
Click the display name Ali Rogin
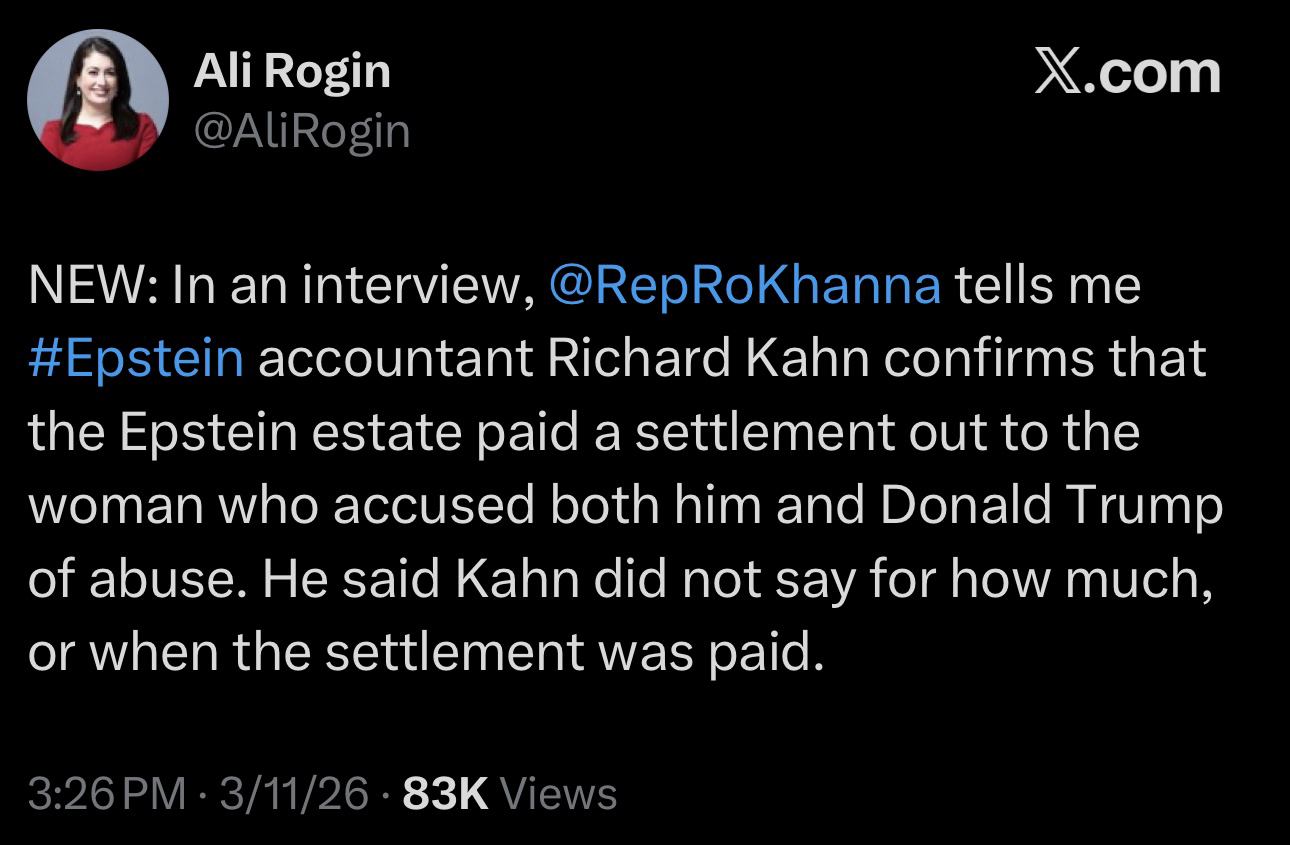(x=291, y=72)
